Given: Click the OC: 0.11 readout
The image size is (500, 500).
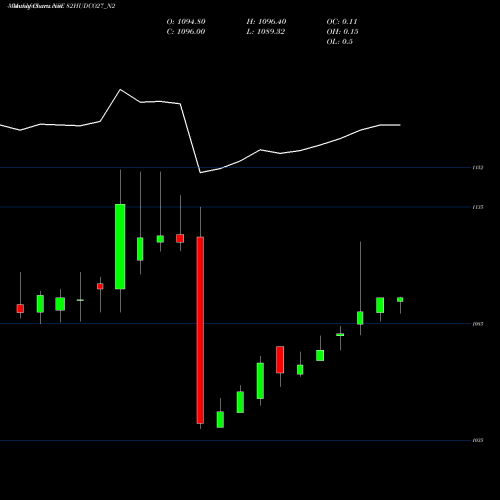Looking at the screenshot, I should 342,22.
